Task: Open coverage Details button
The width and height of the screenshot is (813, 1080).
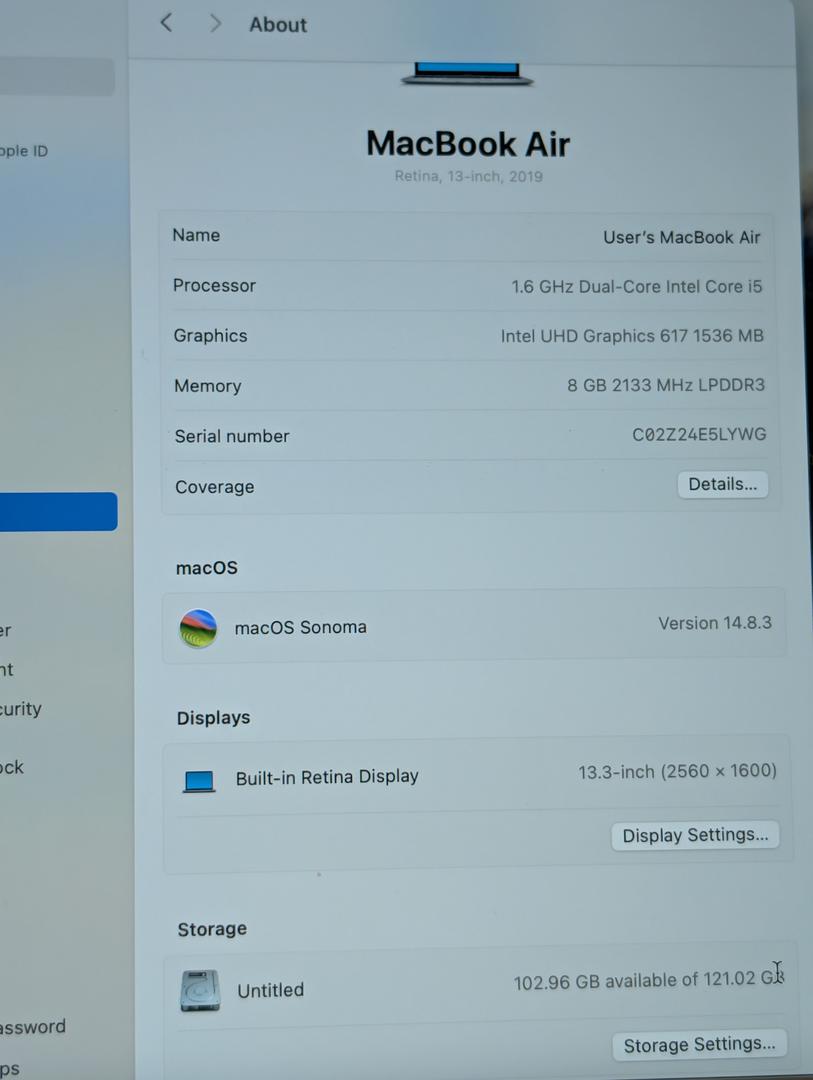Action: point(722,485)
